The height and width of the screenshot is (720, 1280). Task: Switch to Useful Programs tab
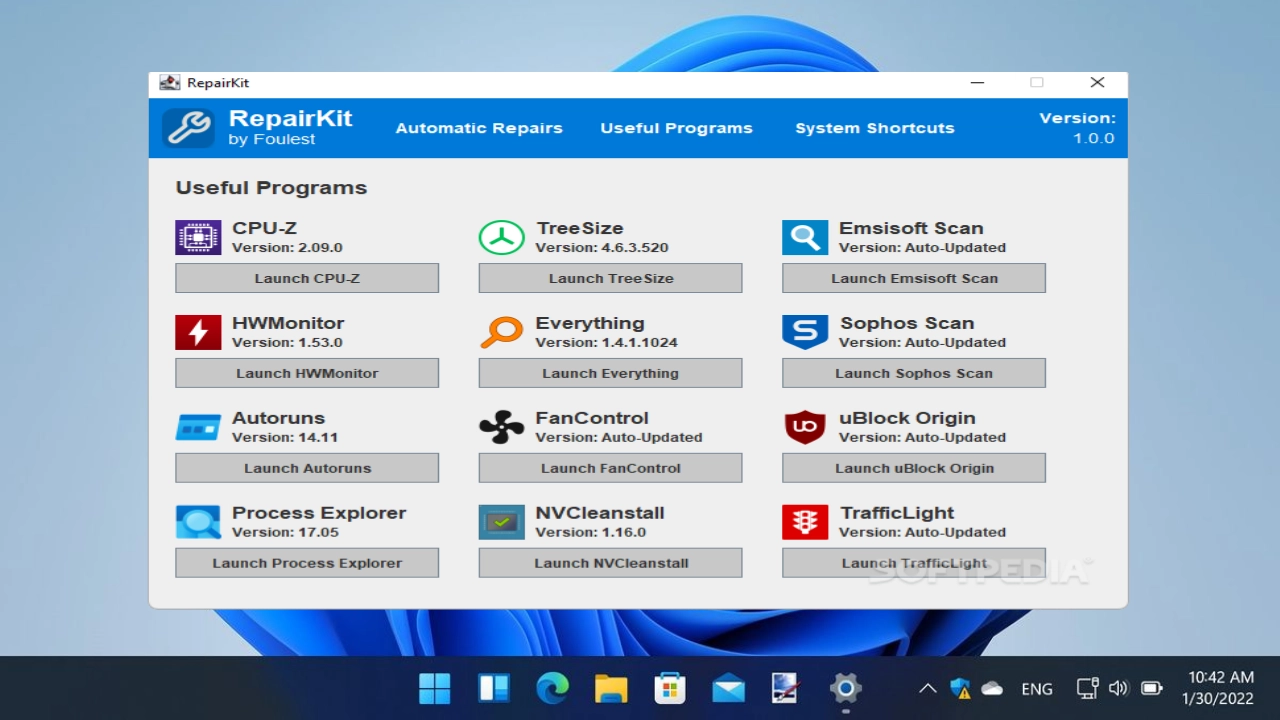pos(676,128)
